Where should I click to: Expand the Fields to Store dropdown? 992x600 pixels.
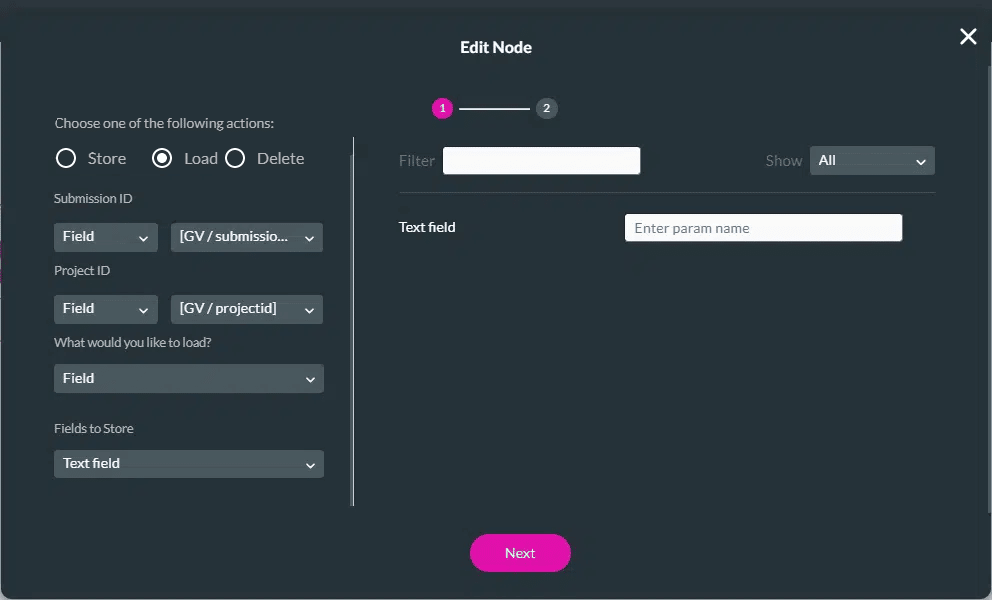[188, 464]
